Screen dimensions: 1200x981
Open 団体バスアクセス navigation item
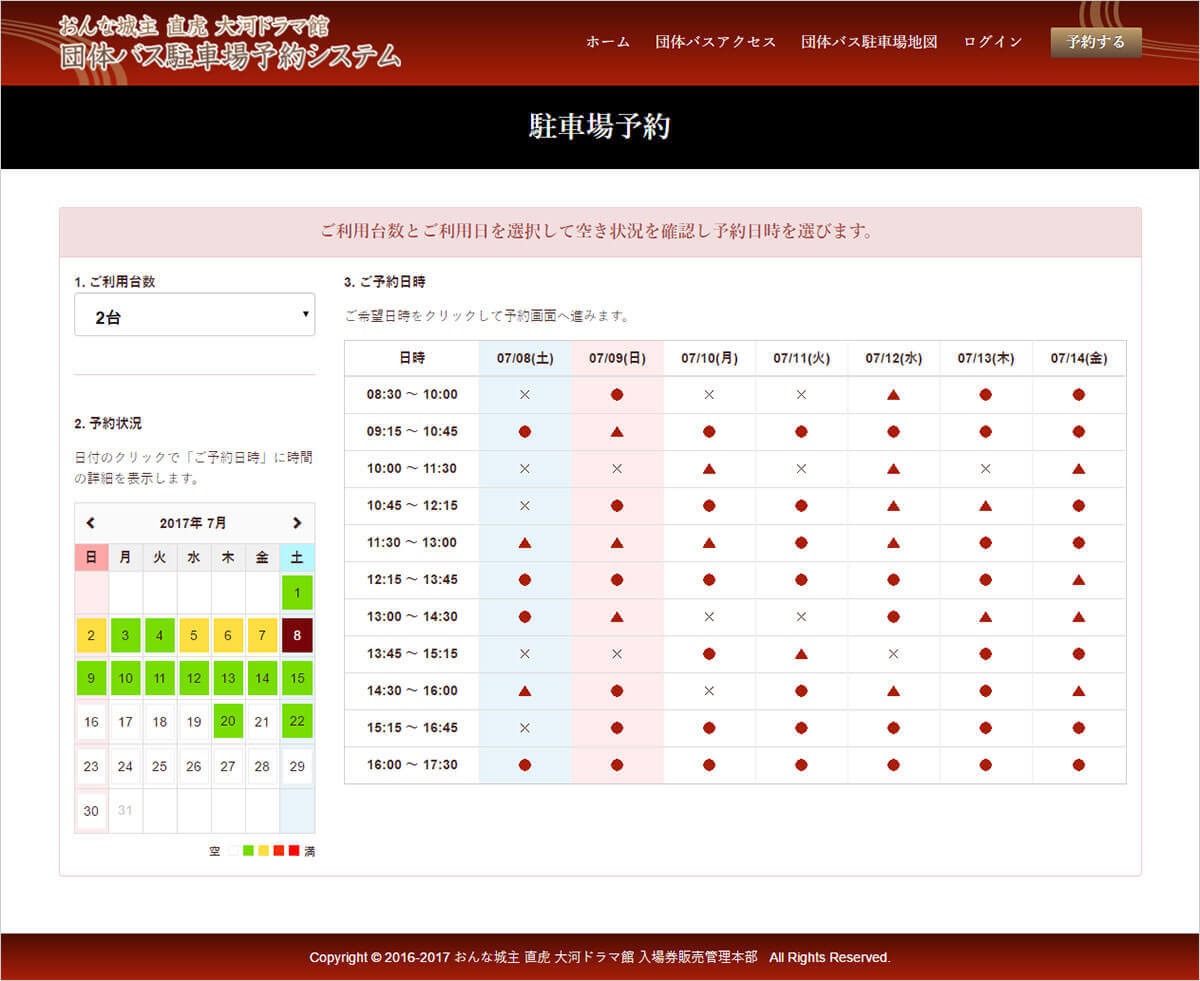click(x=716, y=42)
